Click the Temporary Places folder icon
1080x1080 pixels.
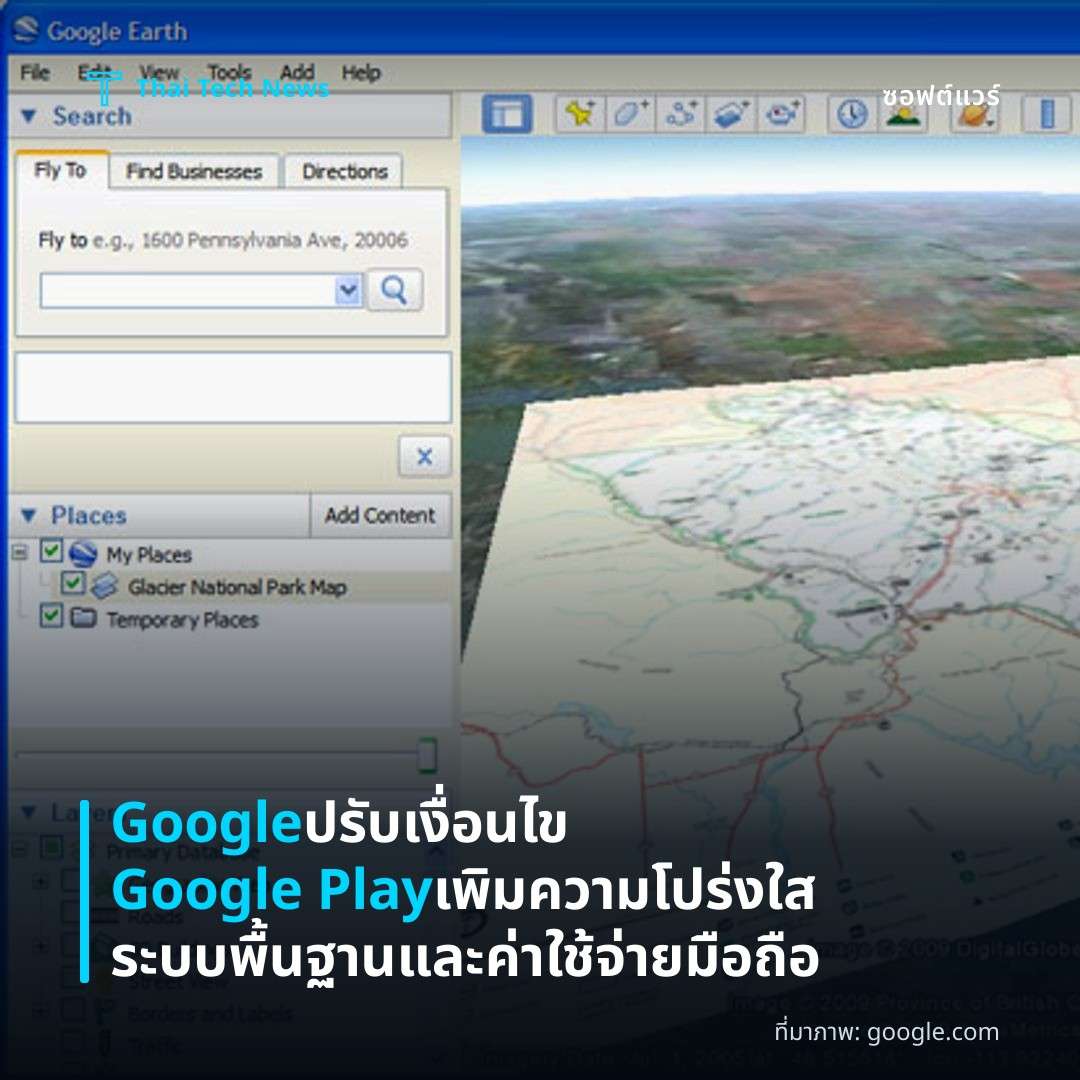click(83, 617)
